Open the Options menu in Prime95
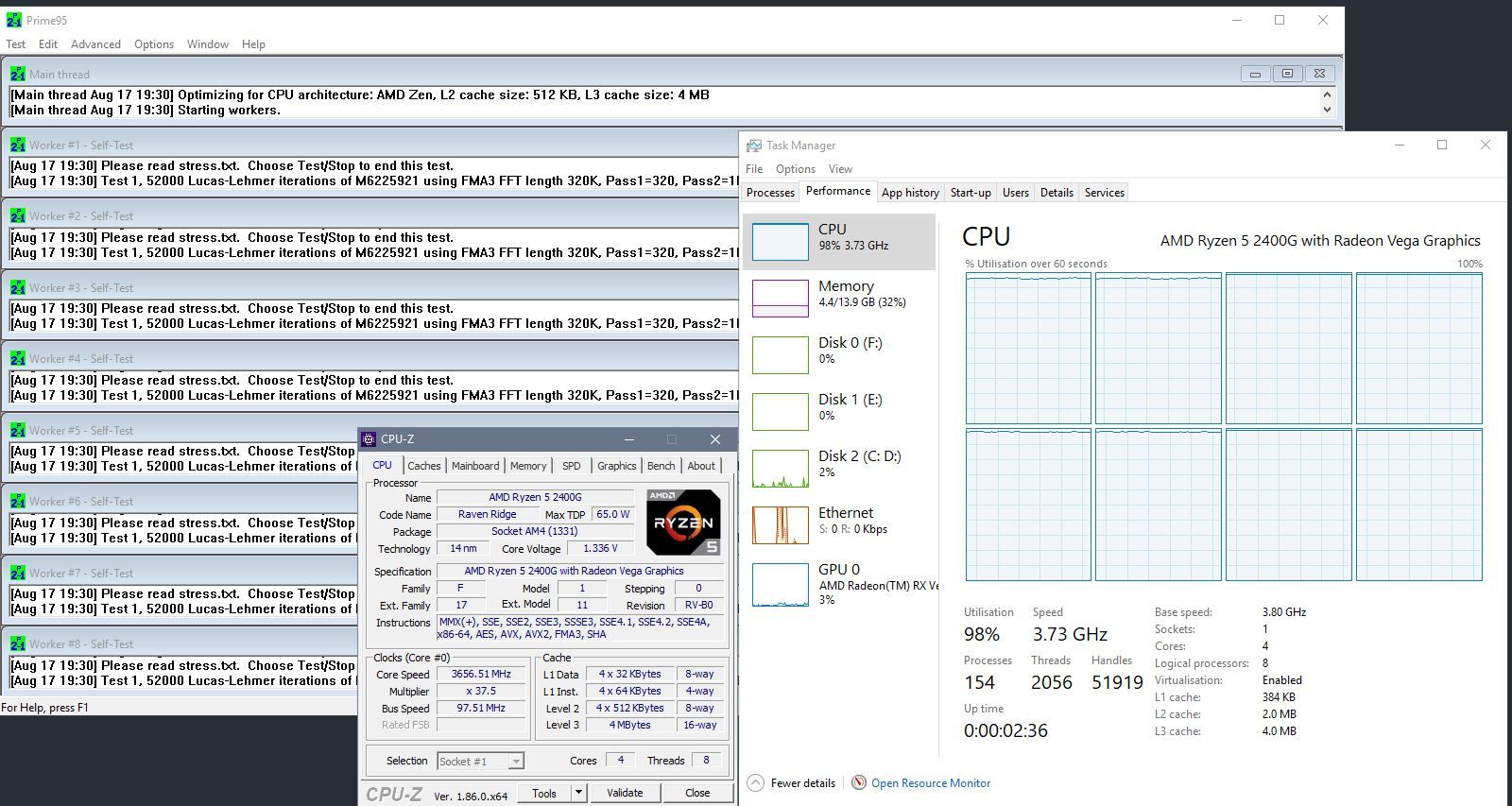This screenshot has height=806, width=1512. [154, 44]
